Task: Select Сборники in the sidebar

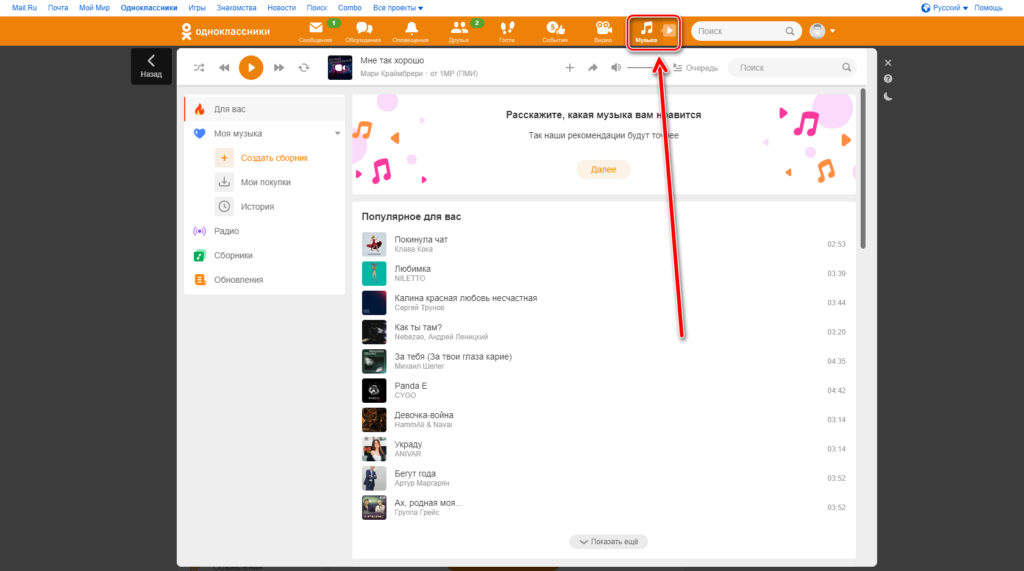Action: coord(233,255)
